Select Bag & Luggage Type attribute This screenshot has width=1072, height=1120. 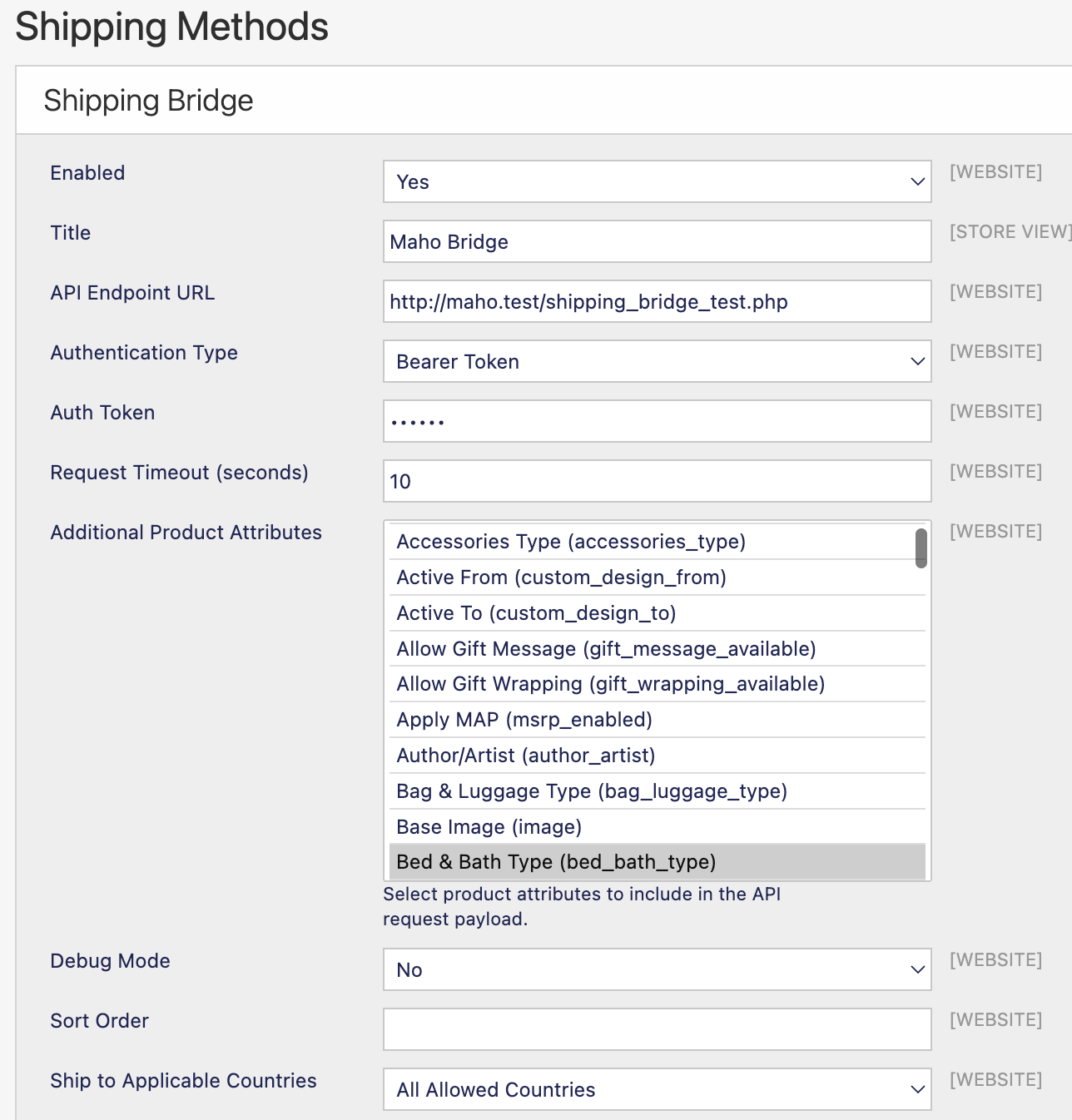click(x=590, y=790)
